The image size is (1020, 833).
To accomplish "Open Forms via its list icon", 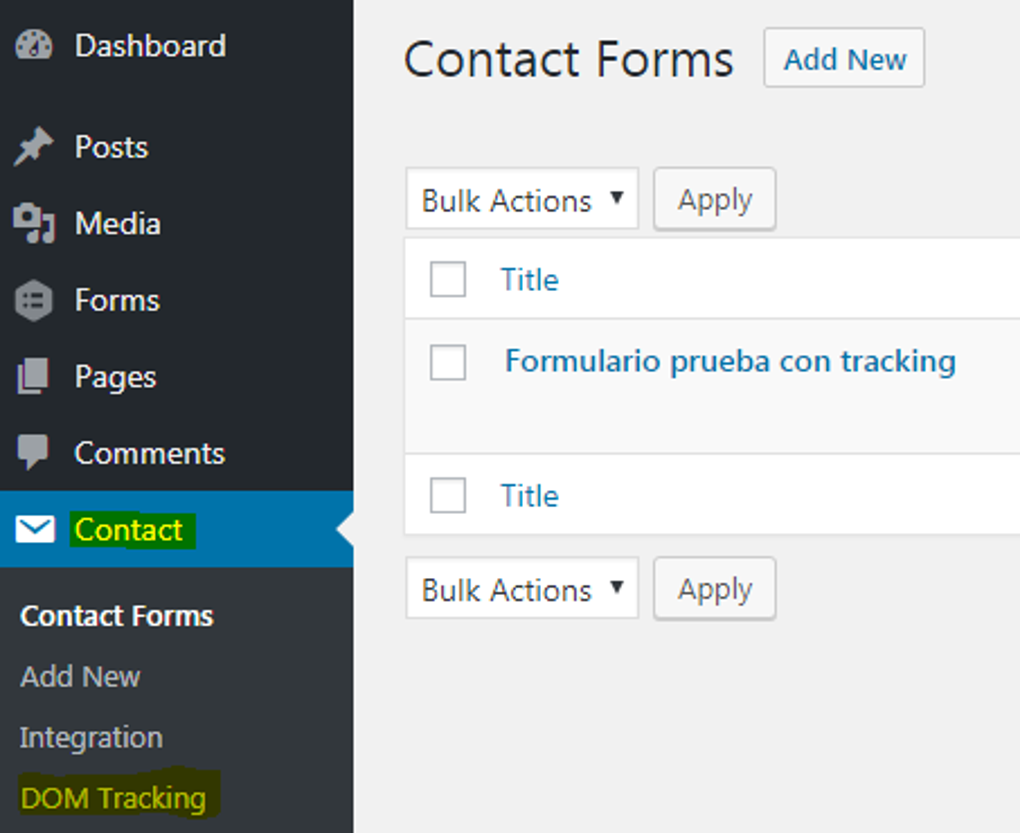I will [34, 299].
